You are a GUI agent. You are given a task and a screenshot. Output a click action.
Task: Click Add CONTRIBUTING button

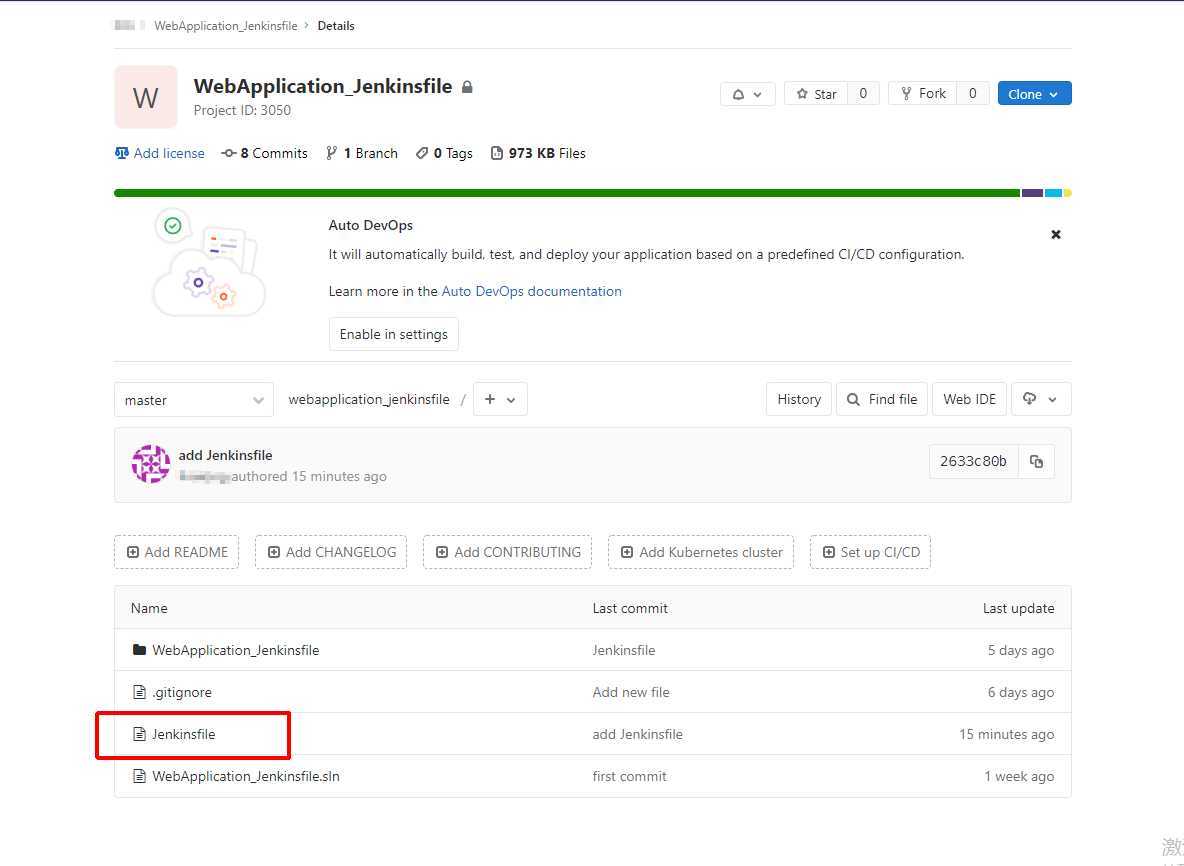pos(507,552)
